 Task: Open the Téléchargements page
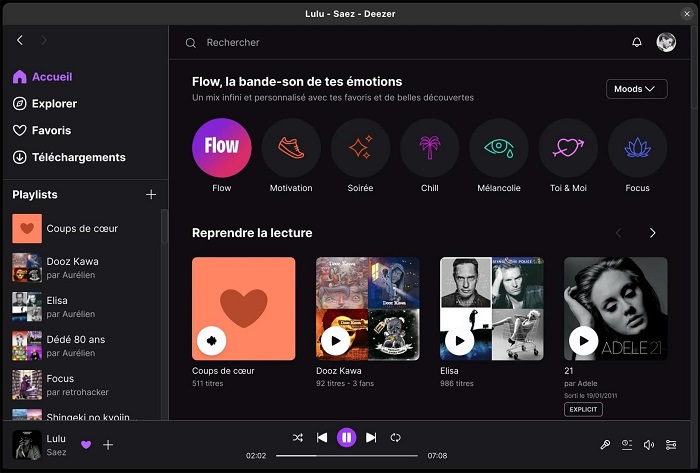point(69,157)
